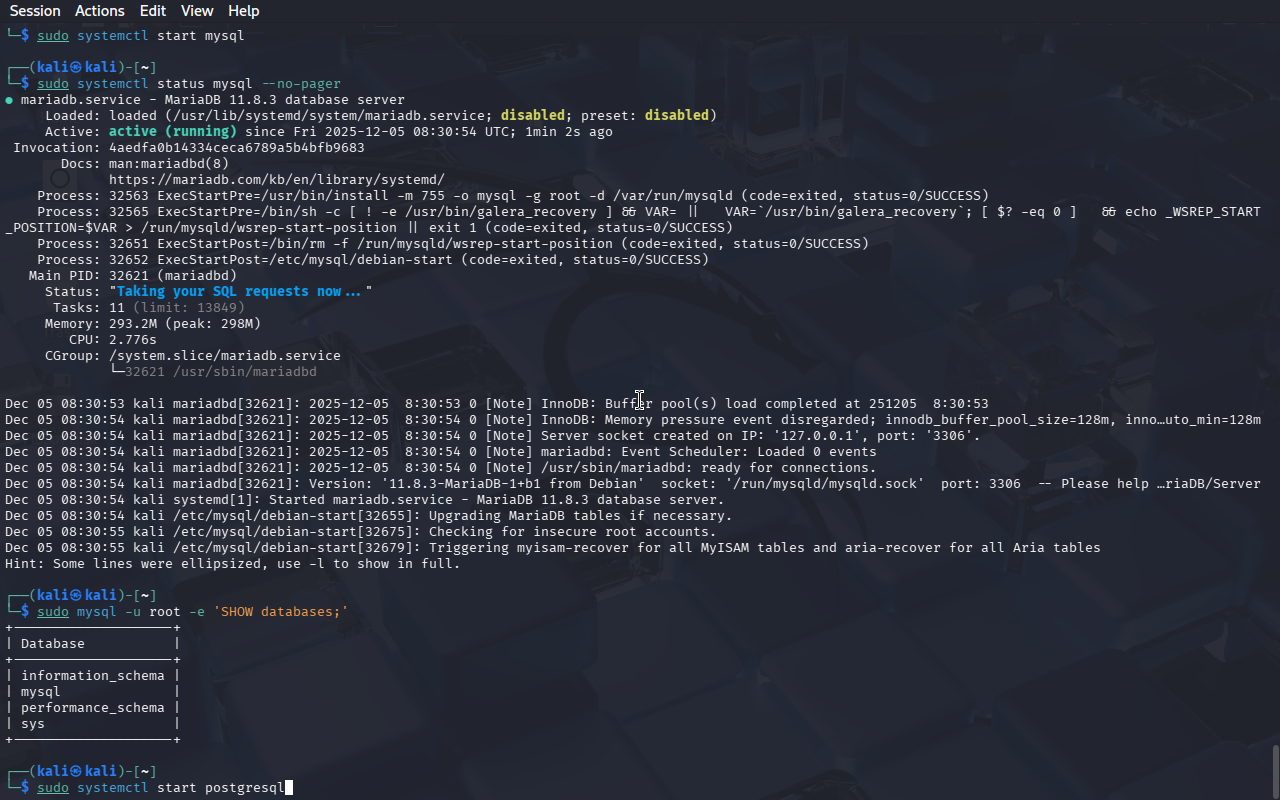The height and width of the screenshot is (800, 1280).
Task: Click the 'Taking your SQL requests now' status
Action: click(240, 291)
